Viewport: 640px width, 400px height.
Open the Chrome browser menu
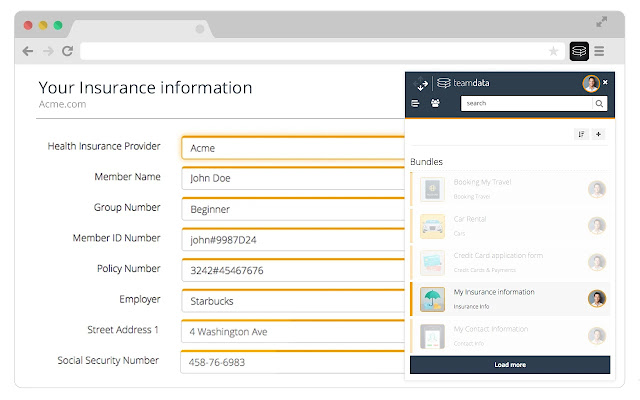pos(599,50)
